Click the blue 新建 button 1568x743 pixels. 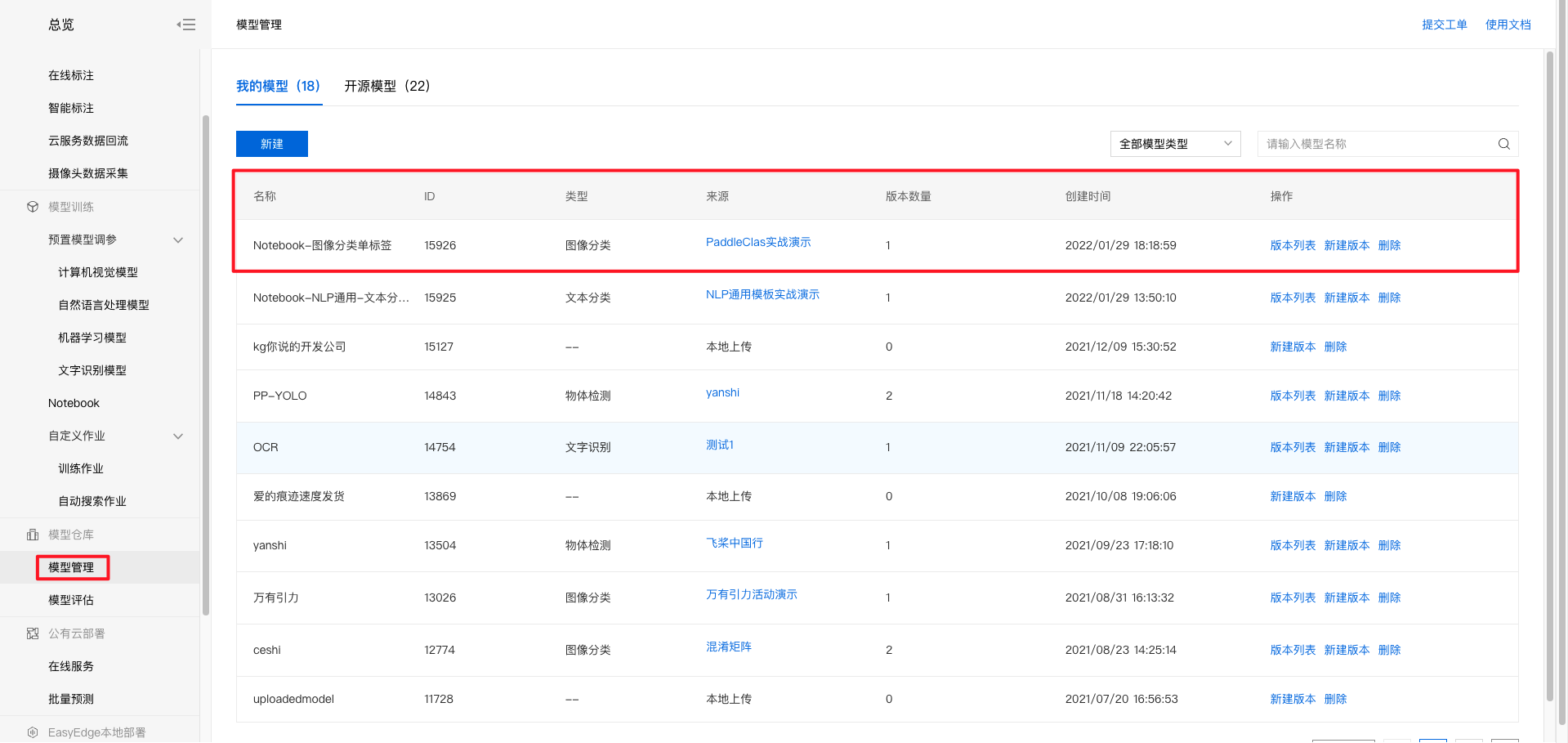coord(271,144)
